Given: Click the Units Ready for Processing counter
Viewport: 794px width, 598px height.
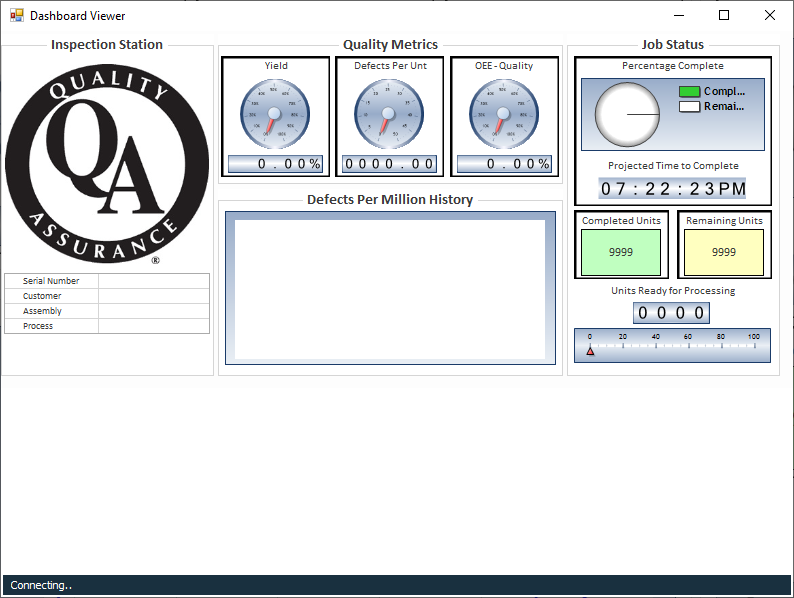Looking at the screenshot, I should tap(671, 313).
